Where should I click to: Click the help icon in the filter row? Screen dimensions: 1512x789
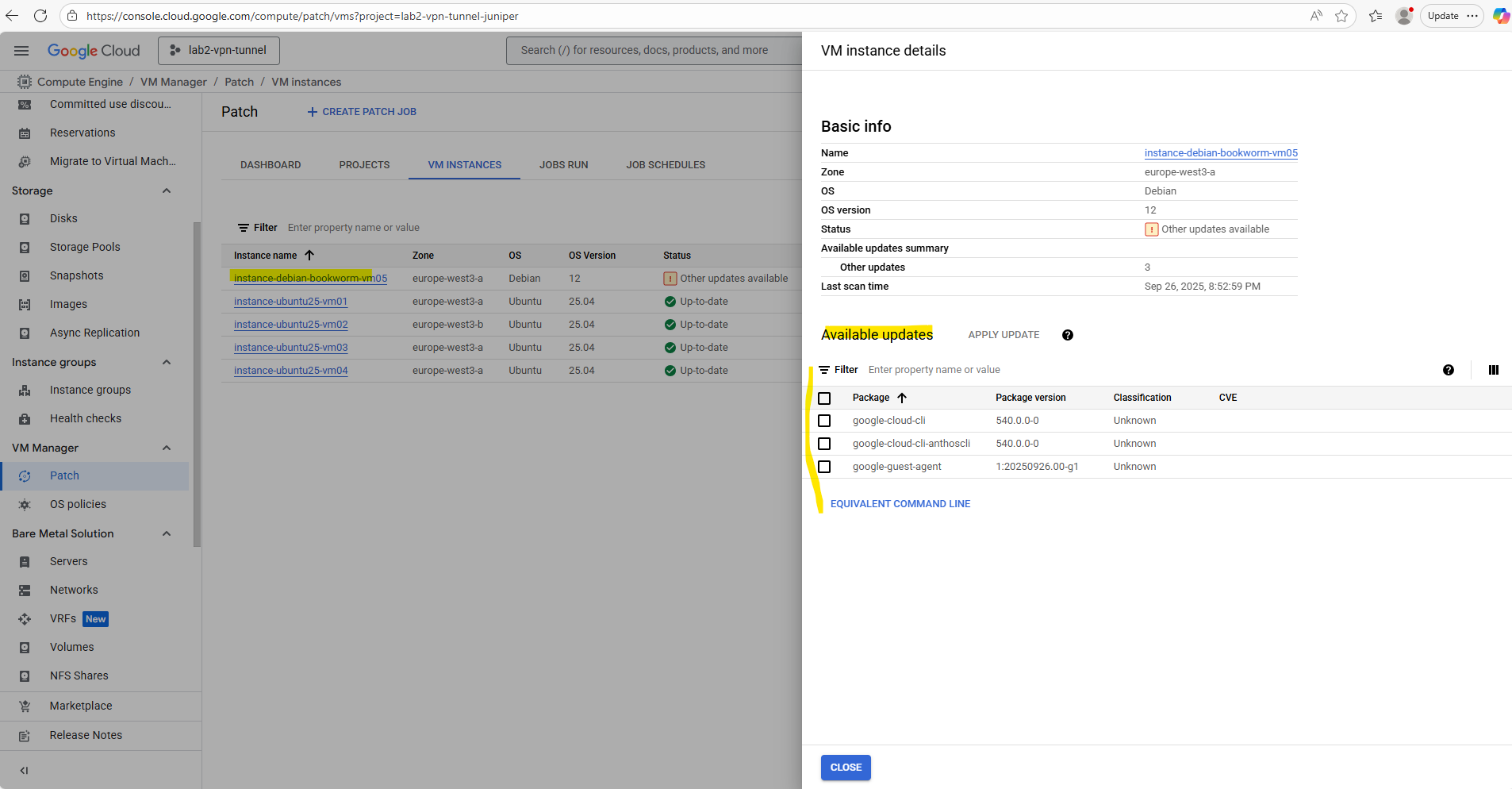[1448, 370]
